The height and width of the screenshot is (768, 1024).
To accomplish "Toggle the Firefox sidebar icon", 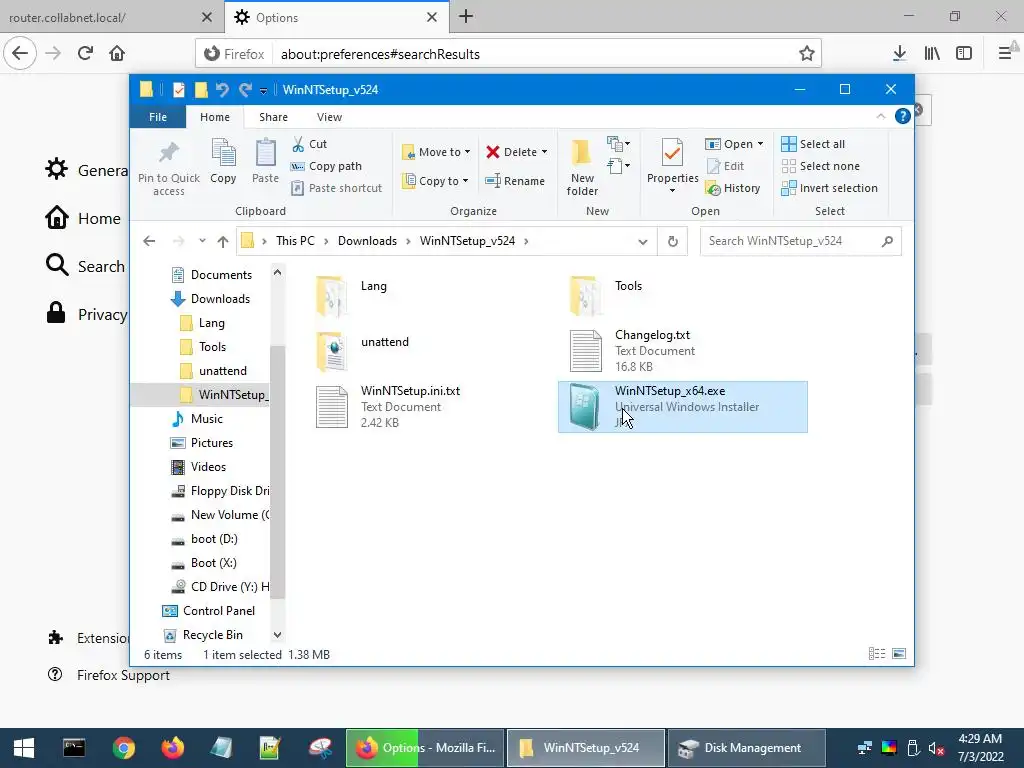I will (x=964, y=54).
